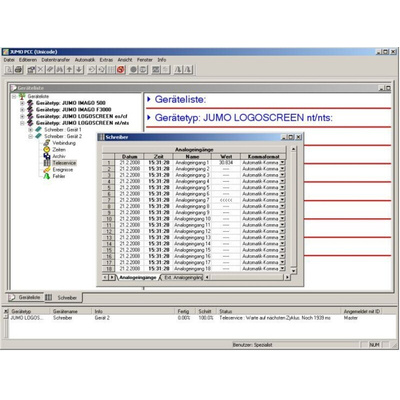Click the delete X toolbar icon

[41, 69]
